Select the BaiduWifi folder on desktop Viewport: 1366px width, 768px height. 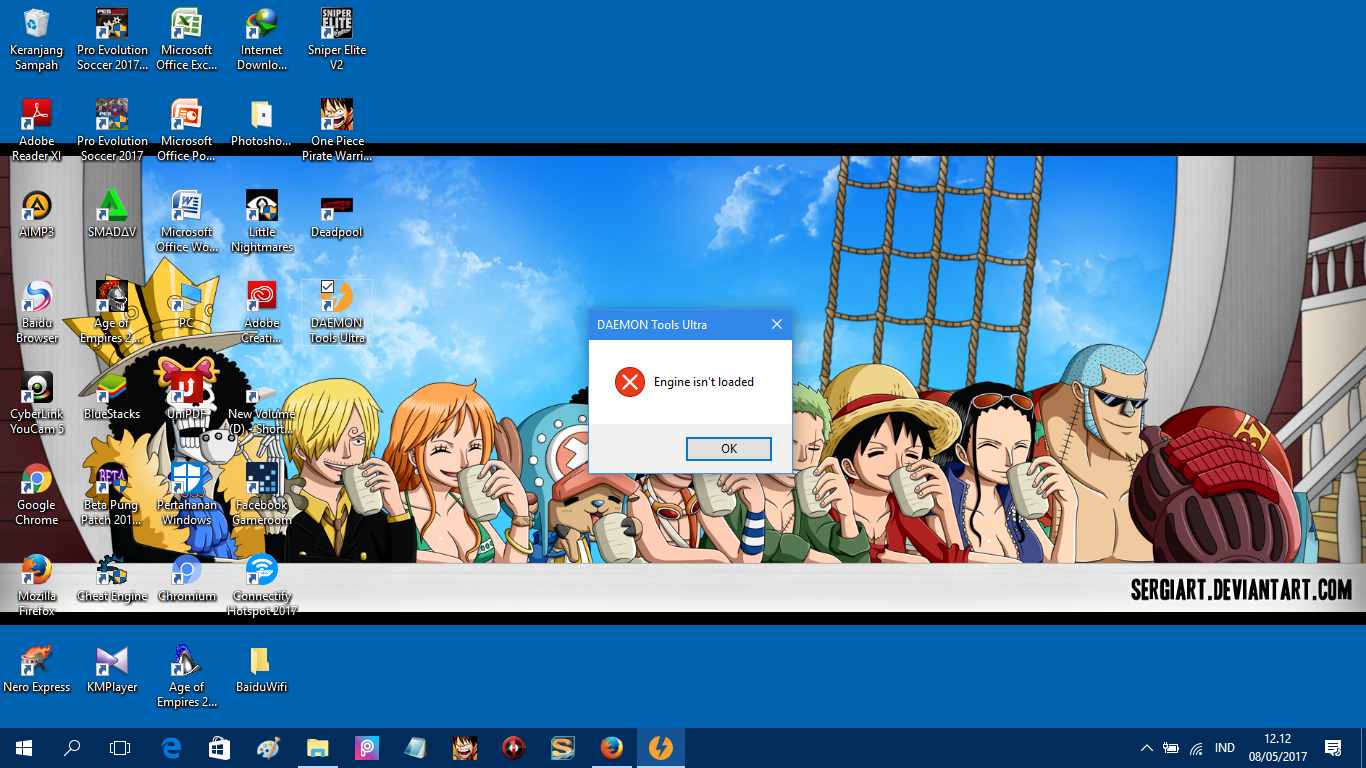pyautogui.click(x=262, y=669)
